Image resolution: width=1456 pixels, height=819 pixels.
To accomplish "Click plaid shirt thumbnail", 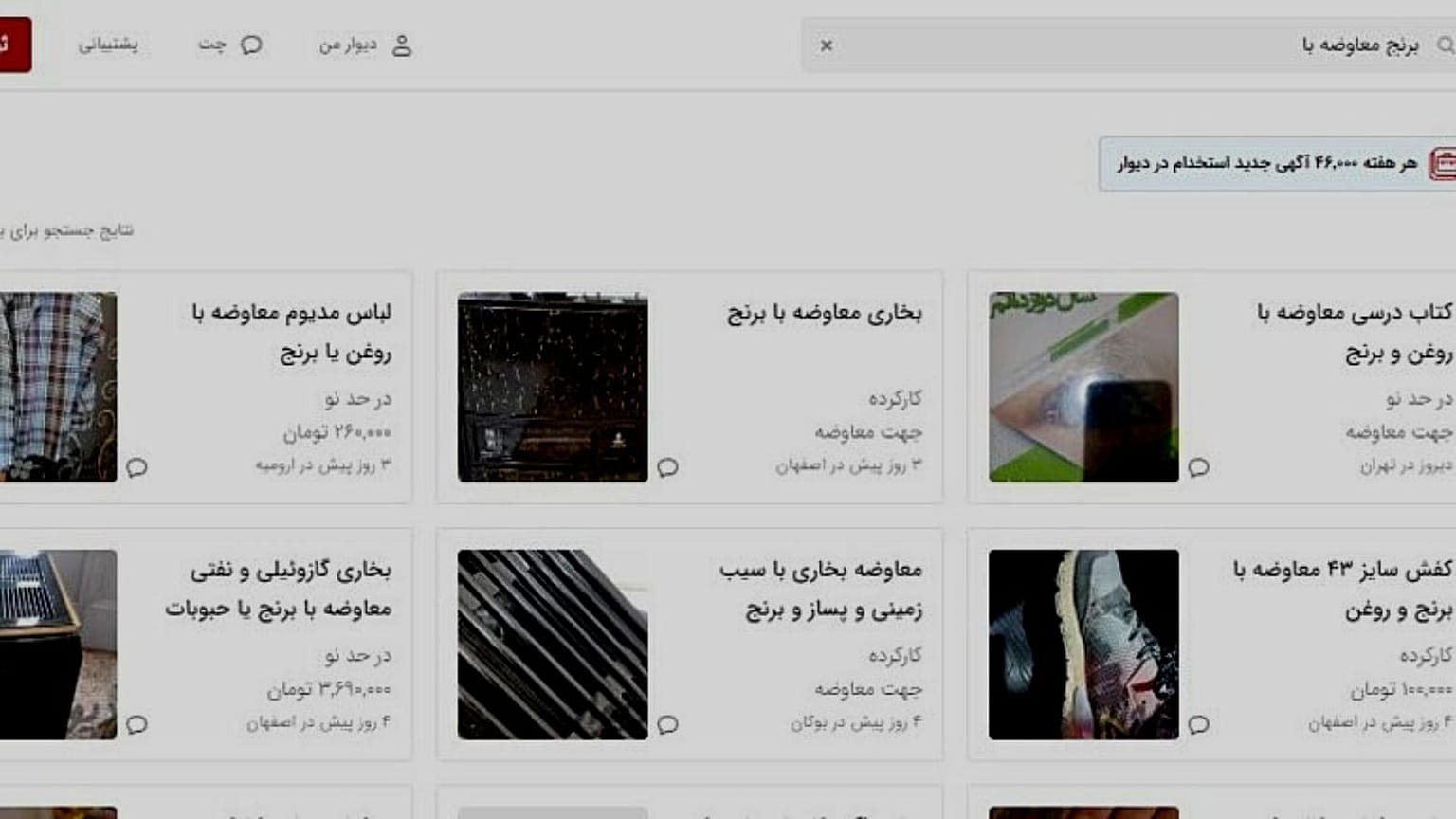I will (58, 387).
